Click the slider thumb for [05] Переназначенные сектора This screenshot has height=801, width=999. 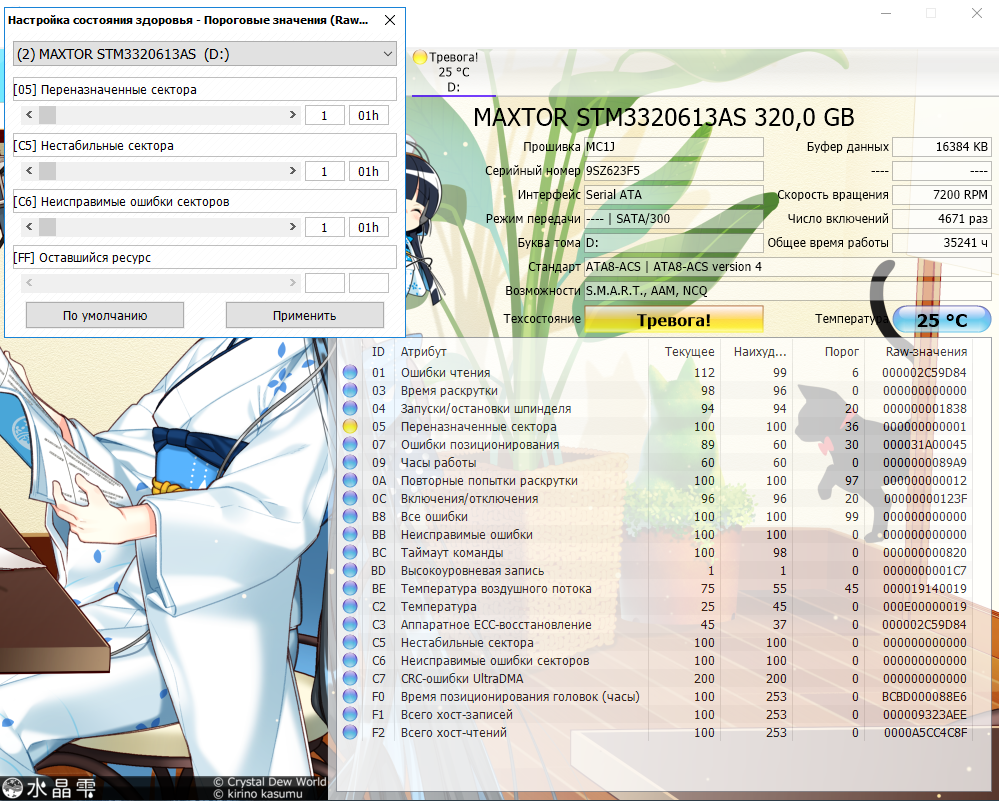point(47,115)
